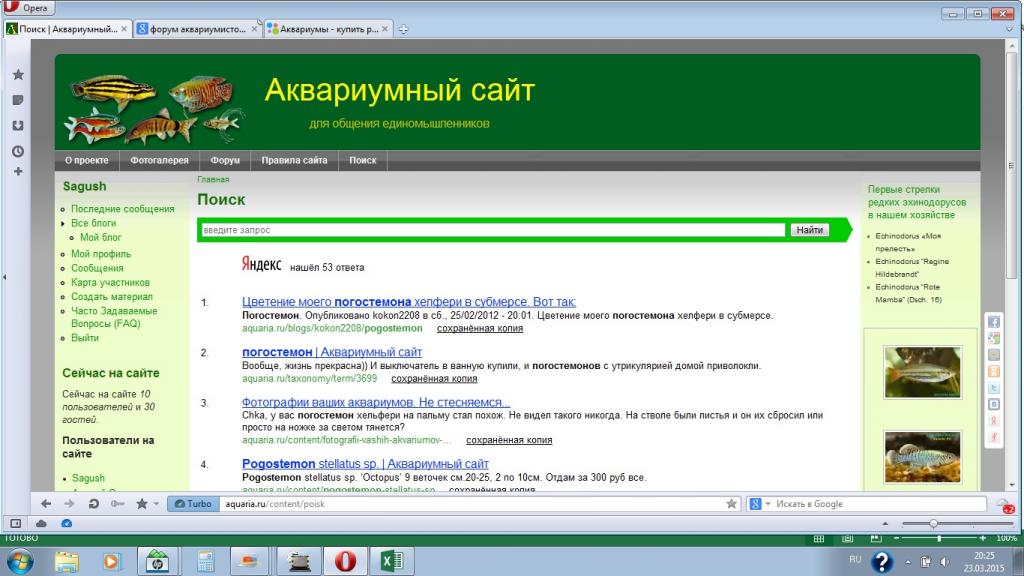Share page via the Facebook icon
1024x576 pixels.
point(994,322)
